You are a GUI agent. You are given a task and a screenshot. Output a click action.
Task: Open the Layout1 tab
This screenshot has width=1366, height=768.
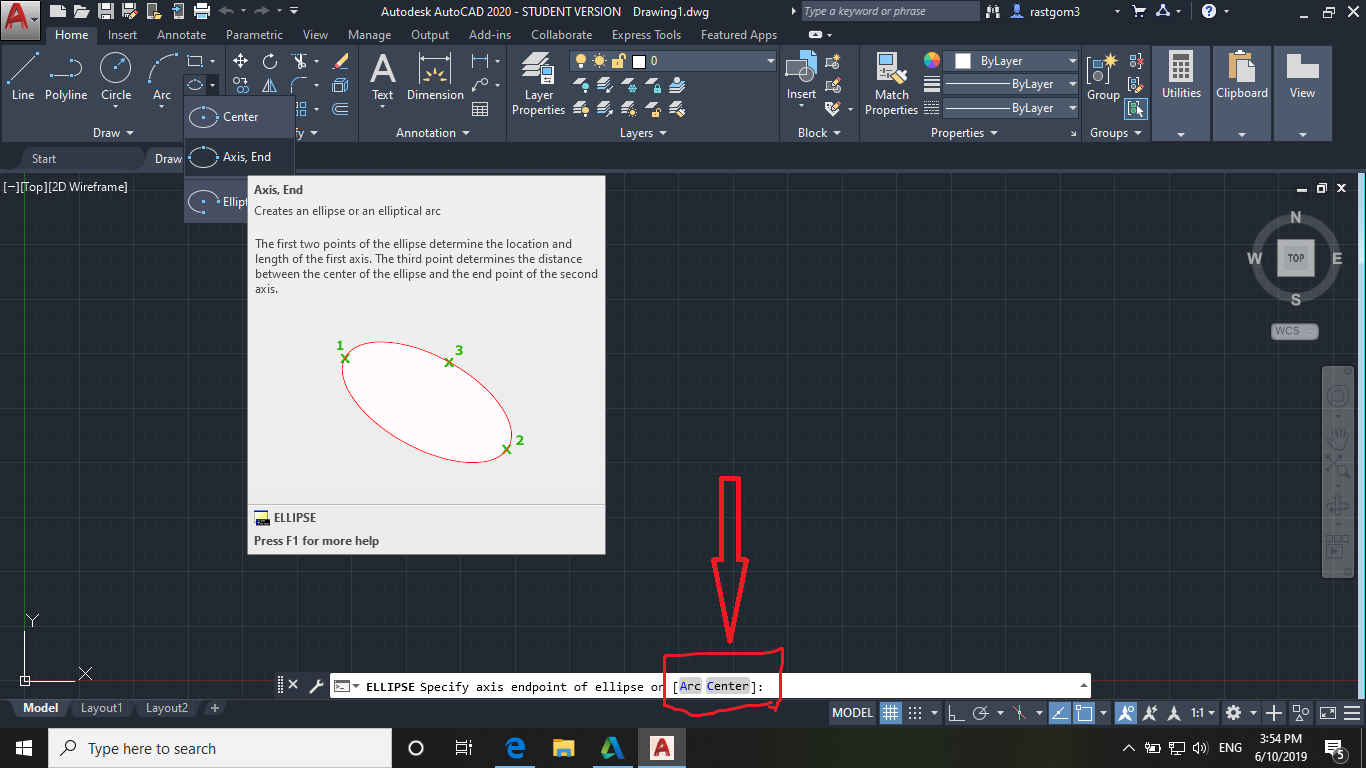coord(101,708)
